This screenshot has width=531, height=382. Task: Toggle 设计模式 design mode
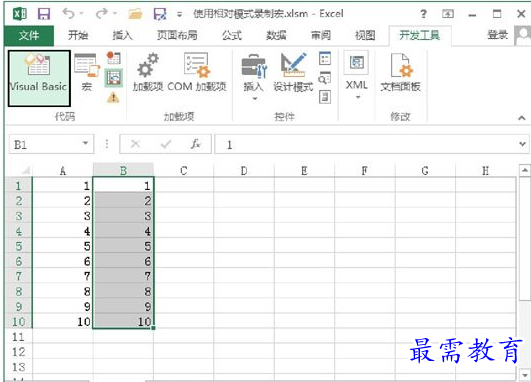click(x=293, y=73)
